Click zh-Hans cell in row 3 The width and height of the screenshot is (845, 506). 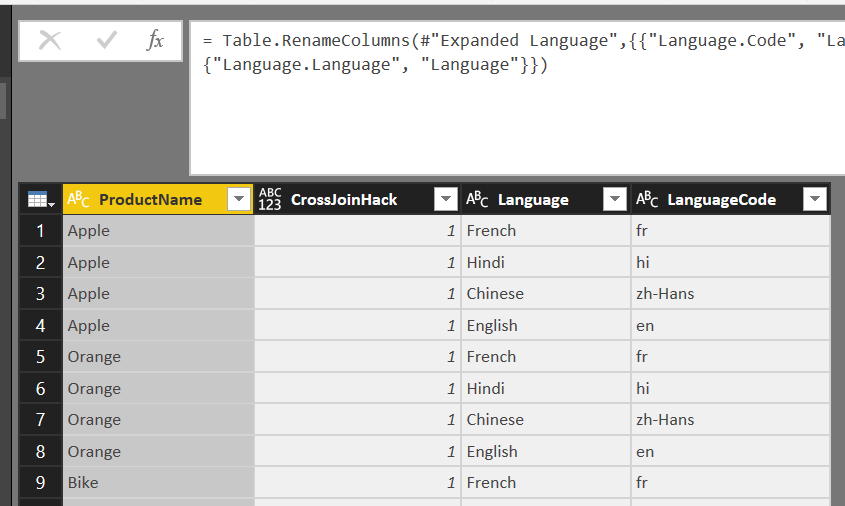pos(730,294)
